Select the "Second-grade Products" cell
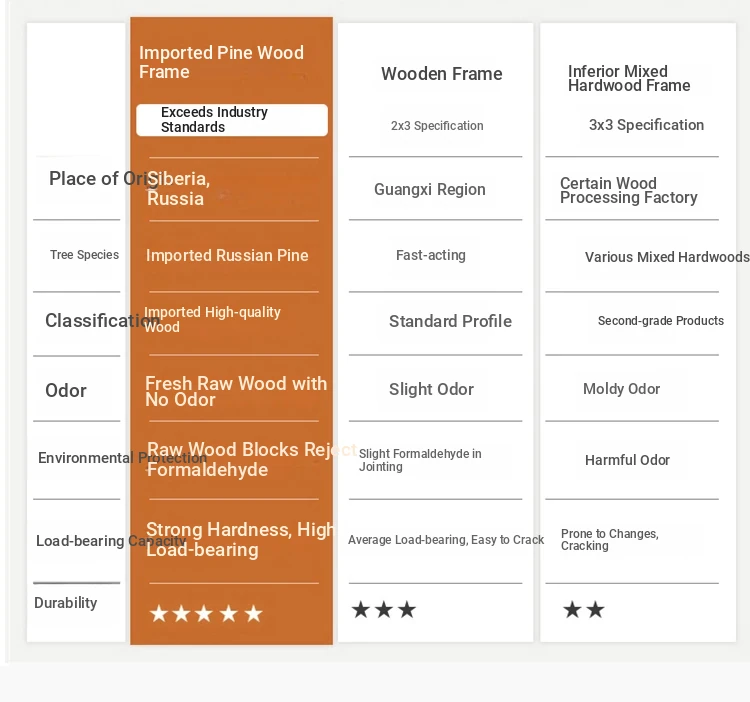This screenshot has height=702, width=750. click(x=661, y=321)
